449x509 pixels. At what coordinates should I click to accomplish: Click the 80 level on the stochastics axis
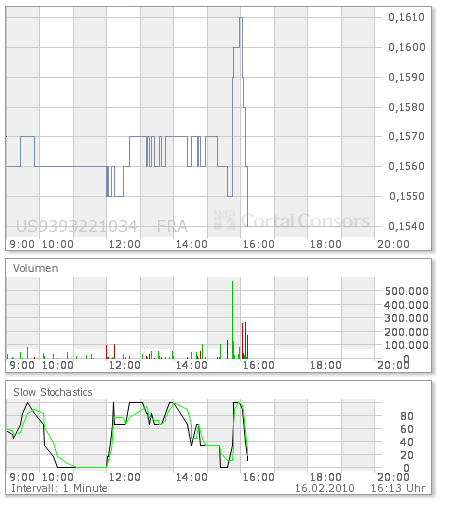click(x=407, y=416)
